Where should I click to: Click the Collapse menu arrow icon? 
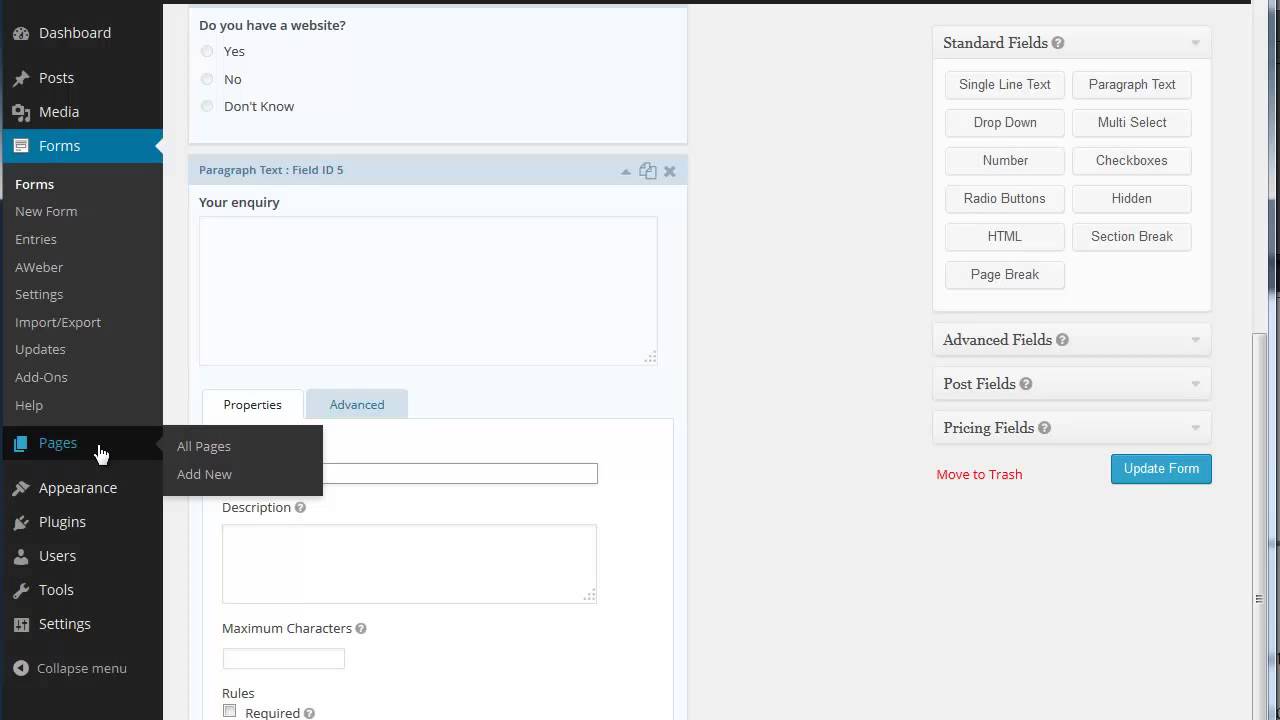point(21,668)
